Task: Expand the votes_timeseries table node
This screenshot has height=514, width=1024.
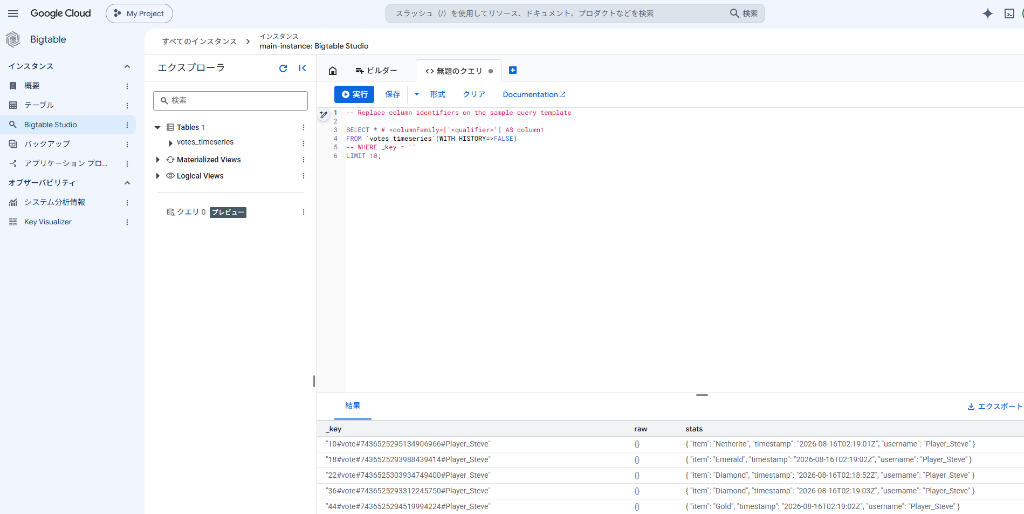Action: pyautogui.click(x=171, y=143)
